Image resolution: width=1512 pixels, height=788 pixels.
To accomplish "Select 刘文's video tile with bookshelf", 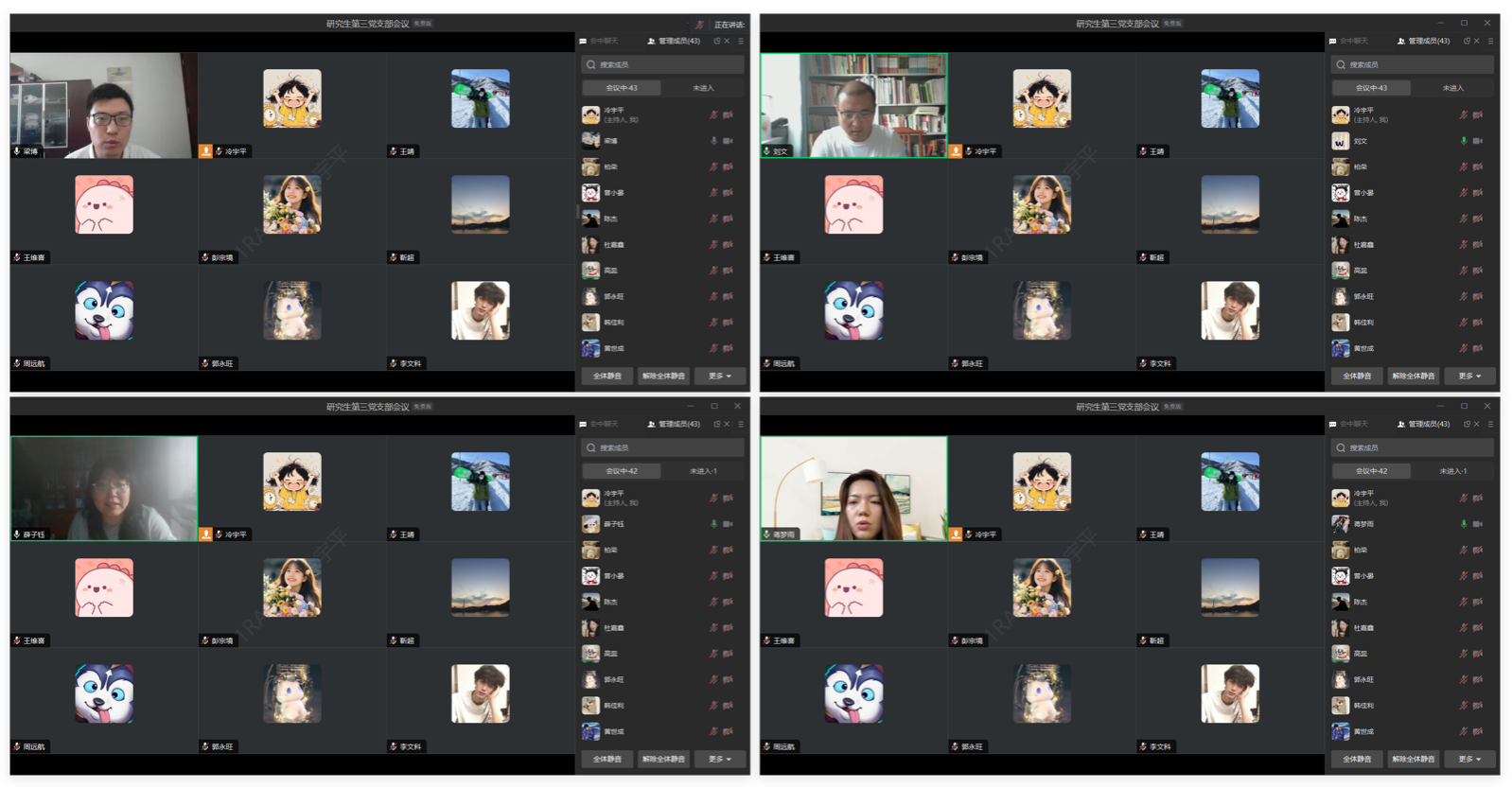I will point(853,105).
